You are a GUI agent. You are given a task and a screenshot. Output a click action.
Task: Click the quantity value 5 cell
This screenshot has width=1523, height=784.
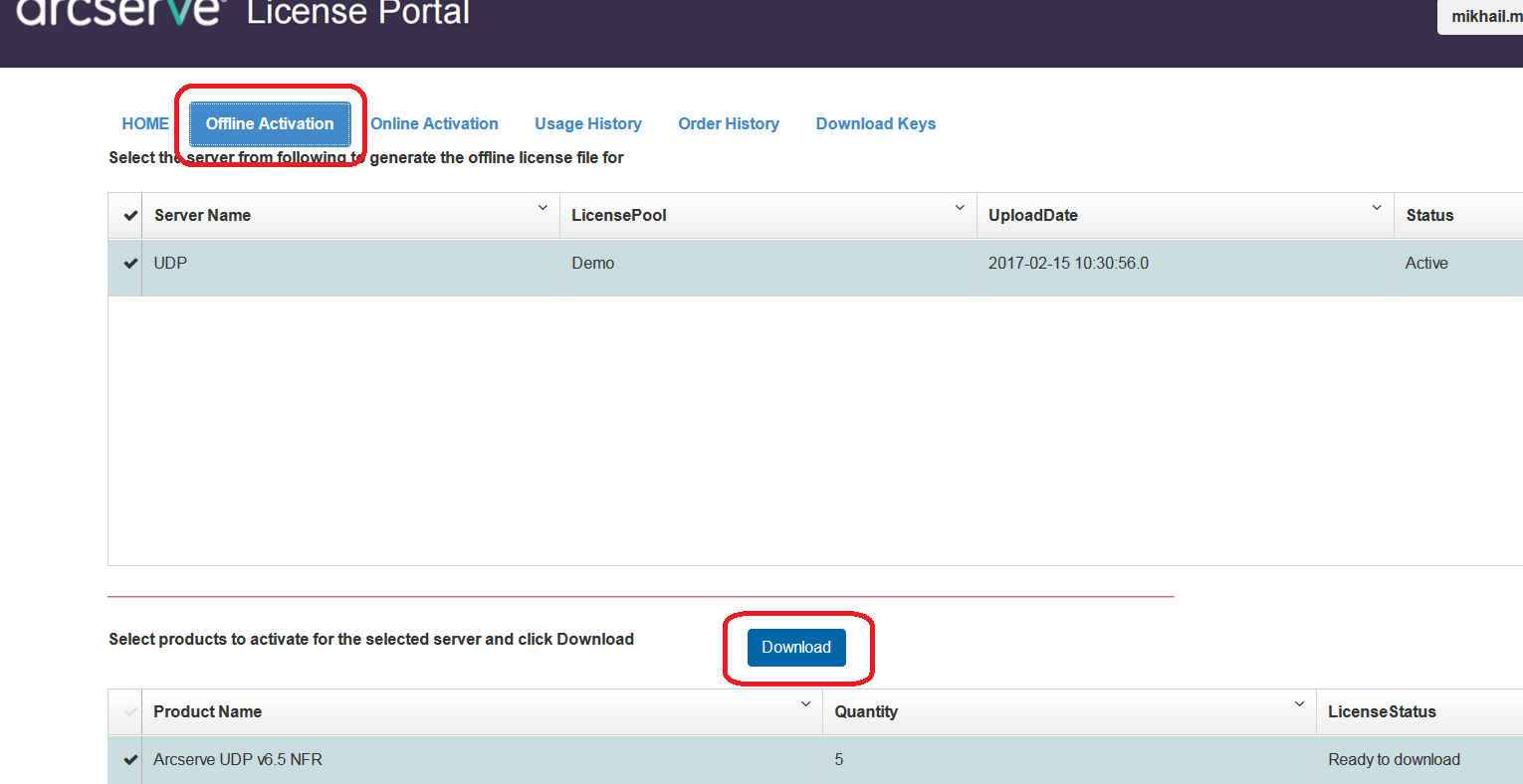[1069, 760]
